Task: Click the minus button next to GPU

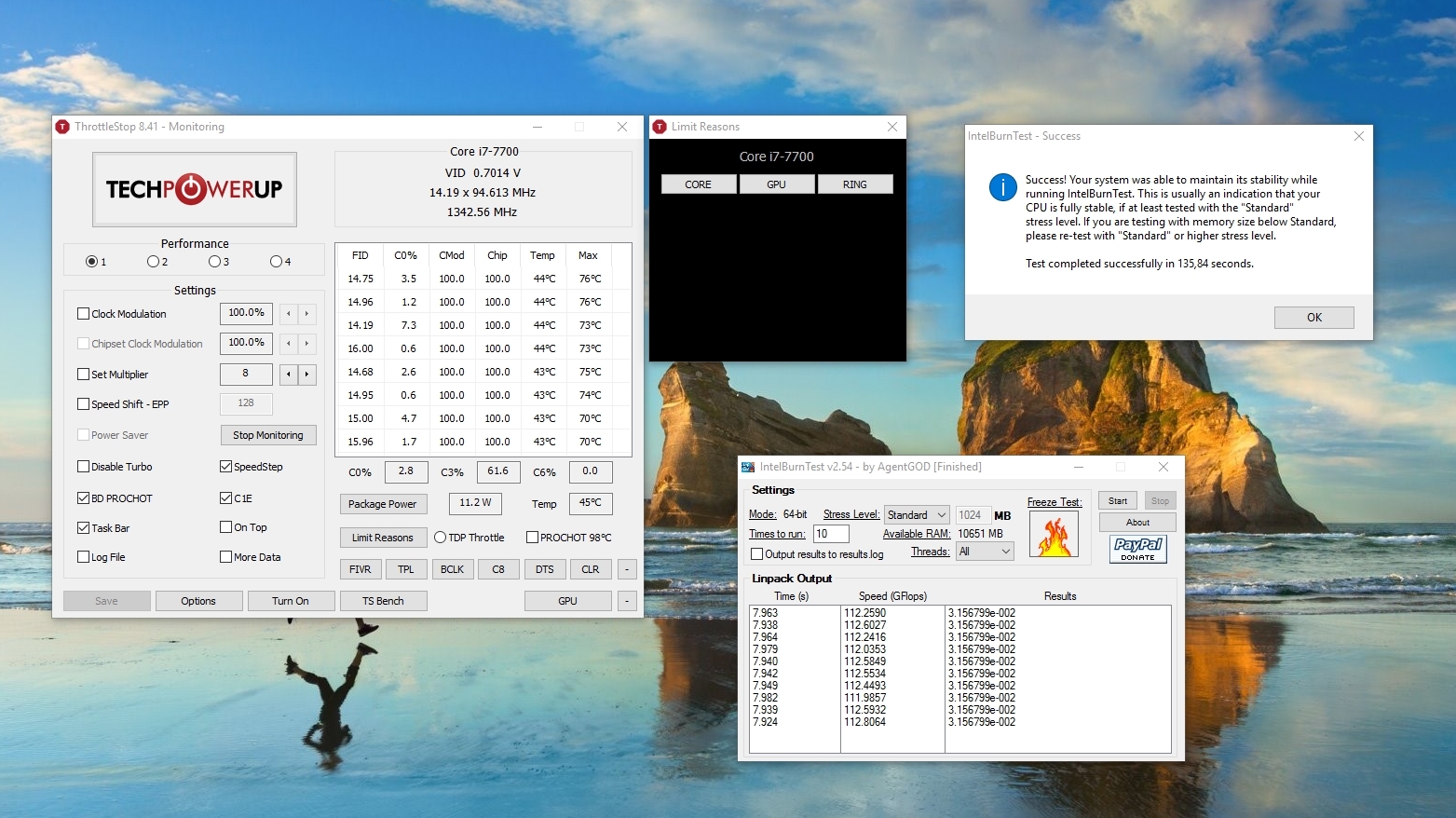Action: point(627,601)
